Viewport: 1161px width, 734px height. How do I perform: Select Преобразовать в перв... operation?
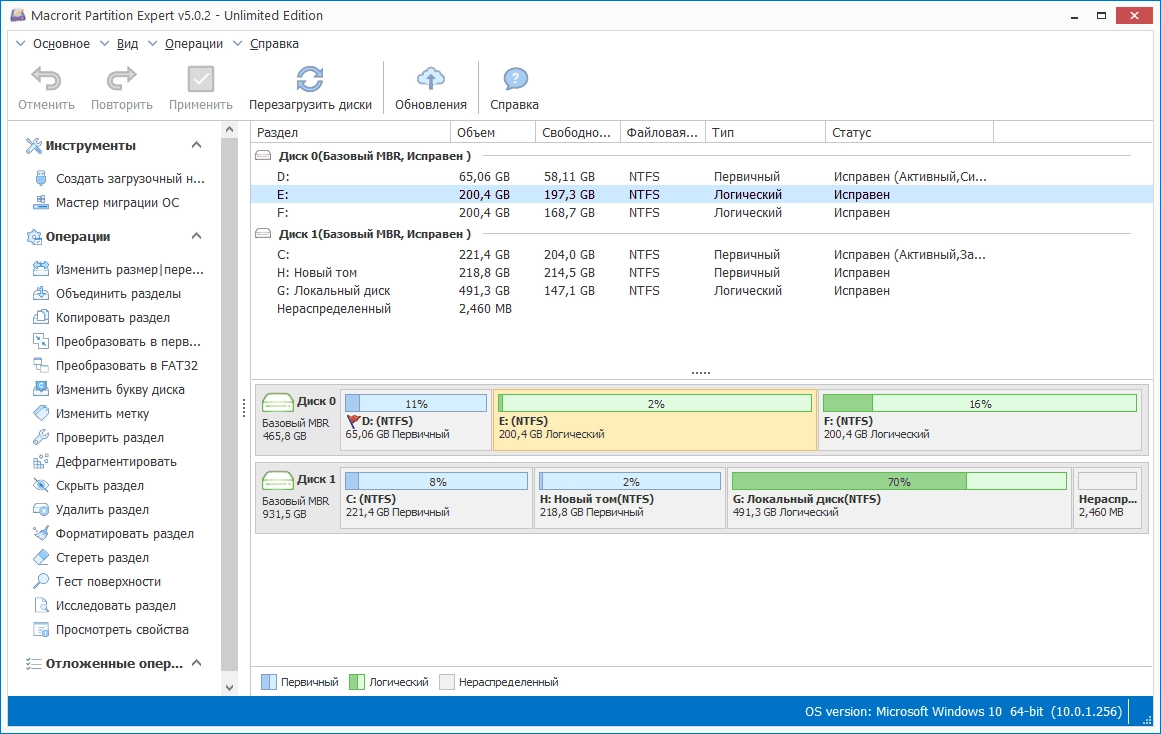(x=118, y=341)
